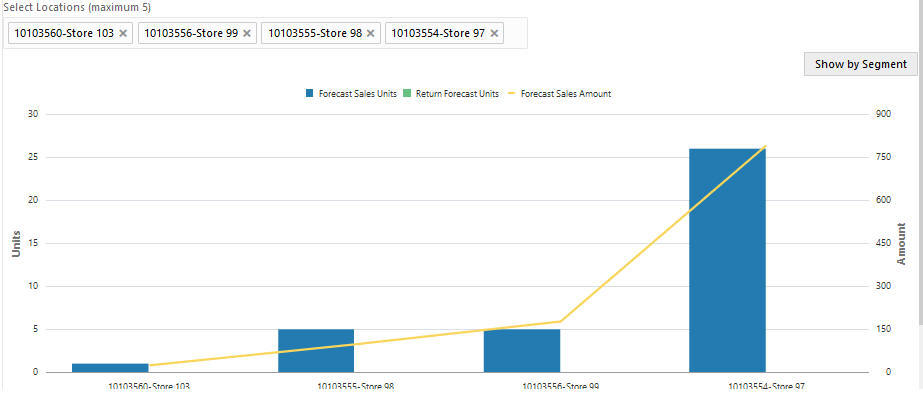Remove the 10103560-Store 103 location chip

pos(122,34)
